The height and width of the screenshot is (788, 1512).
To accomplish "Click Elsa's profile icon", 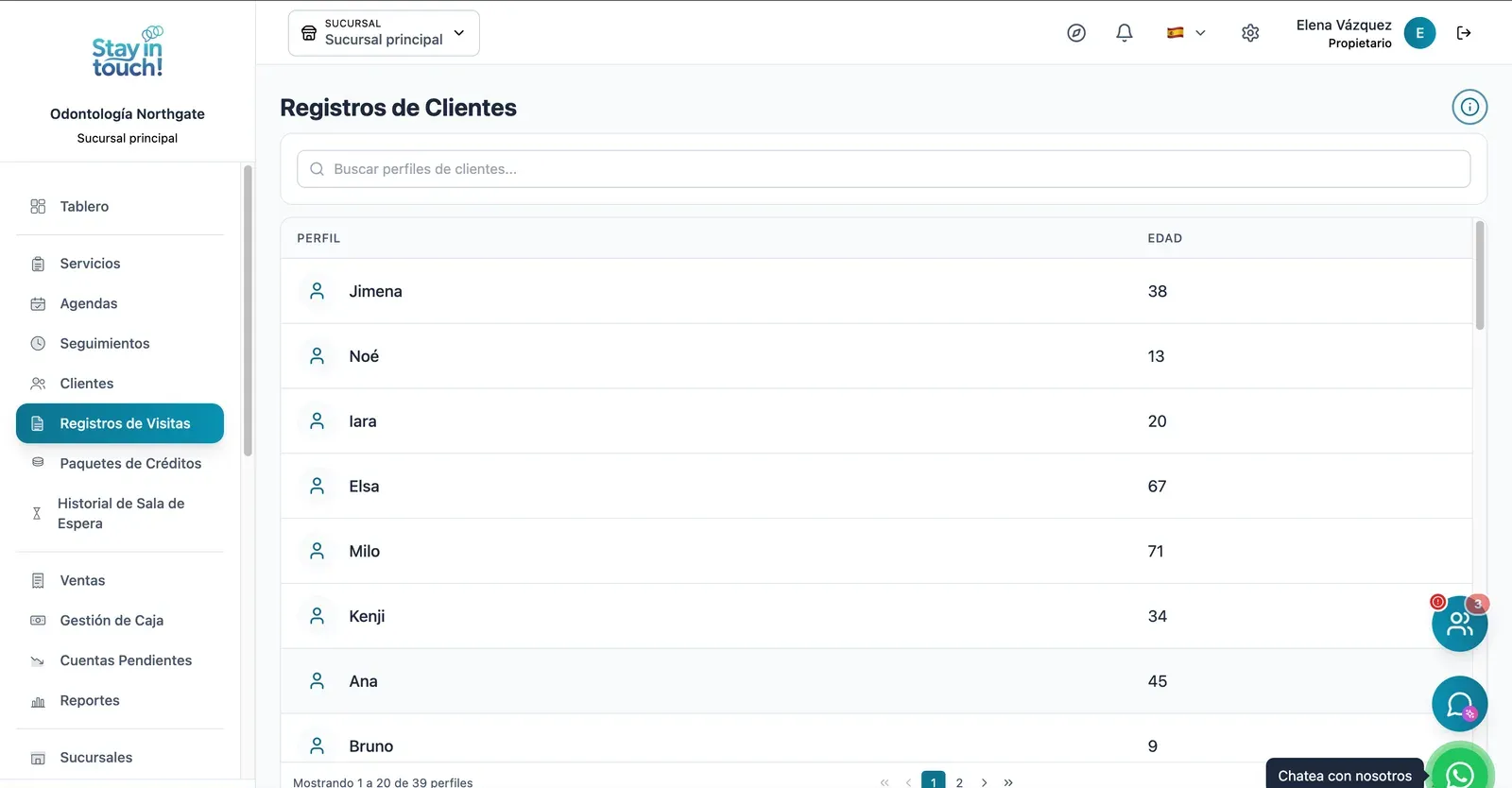I will point(318,486).
